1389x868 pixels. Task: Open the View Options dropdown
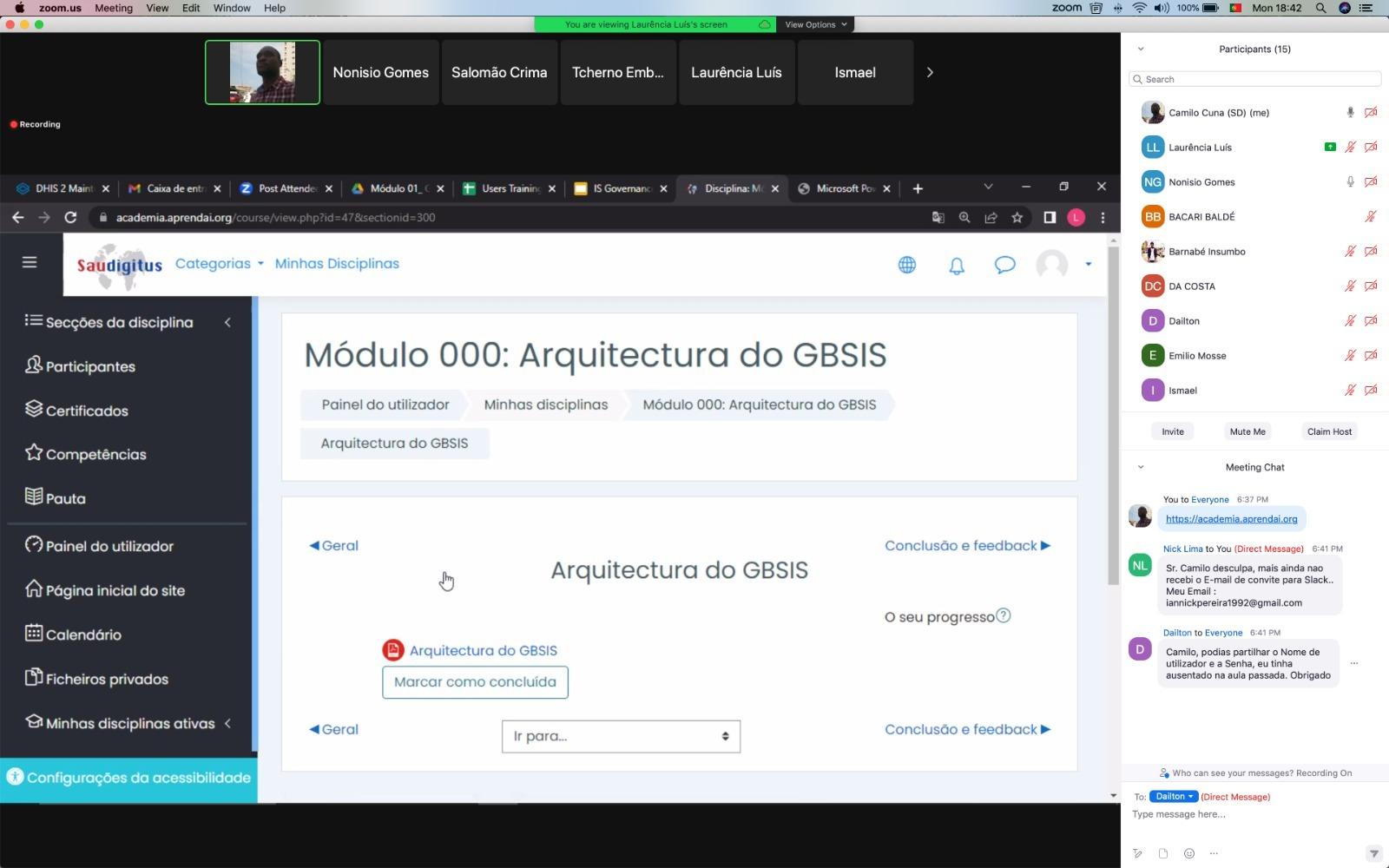(x=815, y=24)
